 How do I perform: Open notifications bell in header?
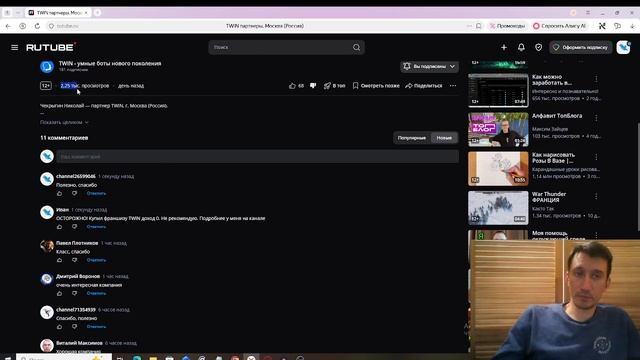pyautogui.click(x=521, y=47)
